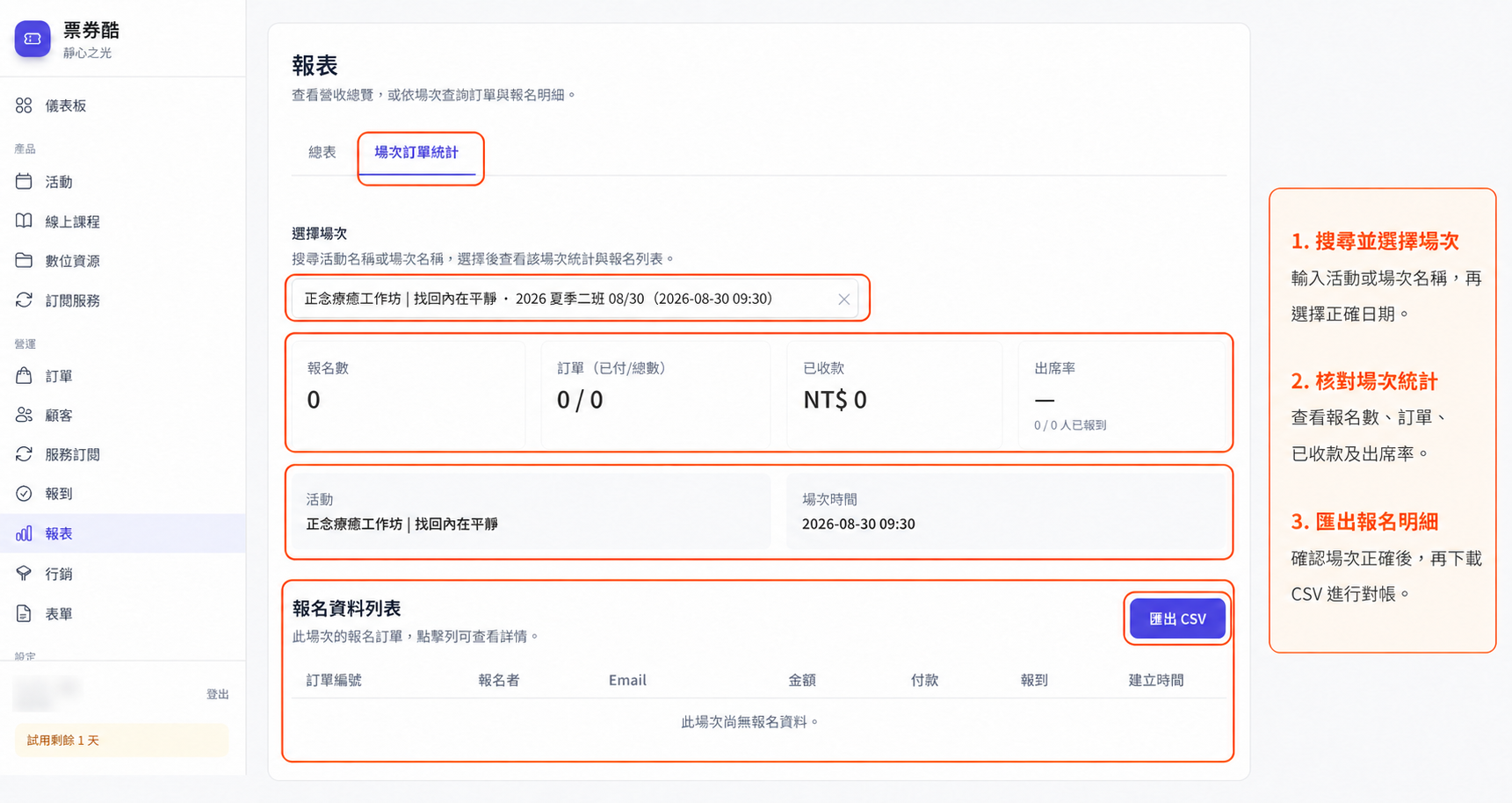Viewport: 1512px width, 803px height.
Task: Open 表單 menu item
Action: point(123,613)
